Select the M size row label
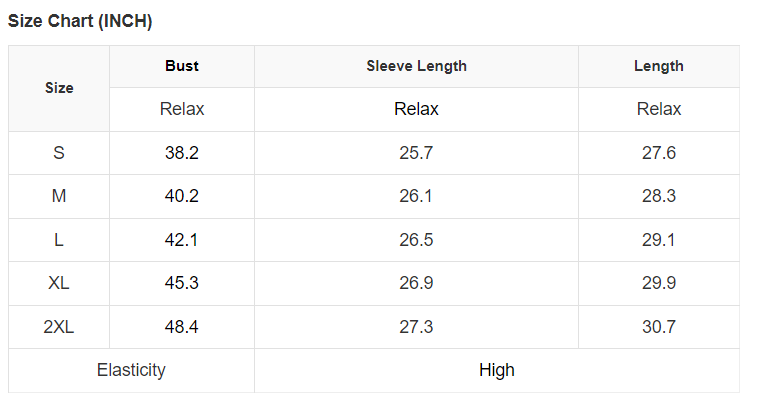 click(x=59, y=196)
